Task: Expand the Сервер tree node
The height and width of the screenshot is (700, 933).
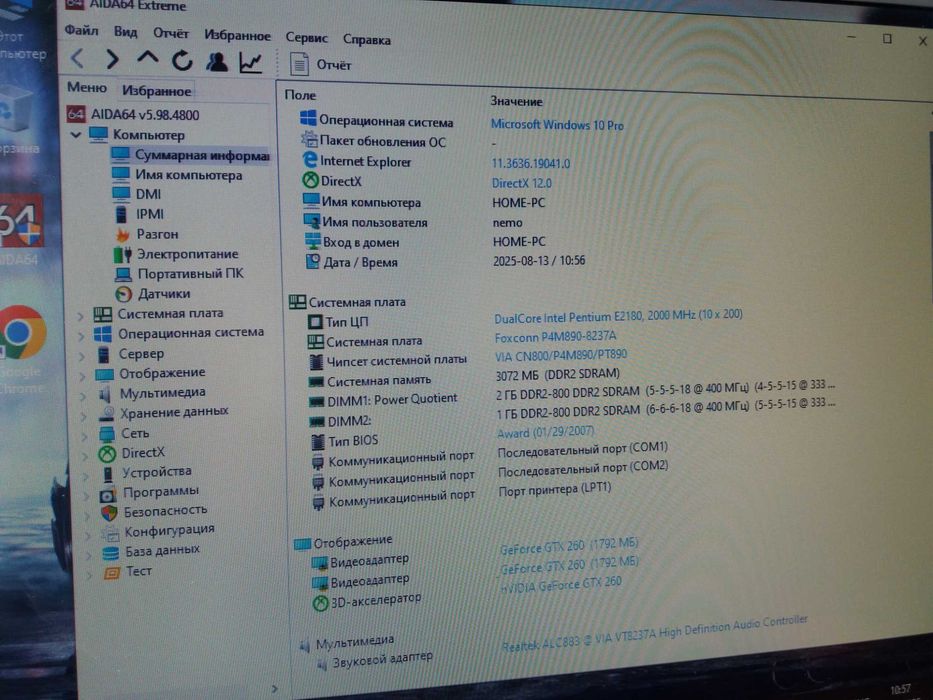Action: pos(82,357)
